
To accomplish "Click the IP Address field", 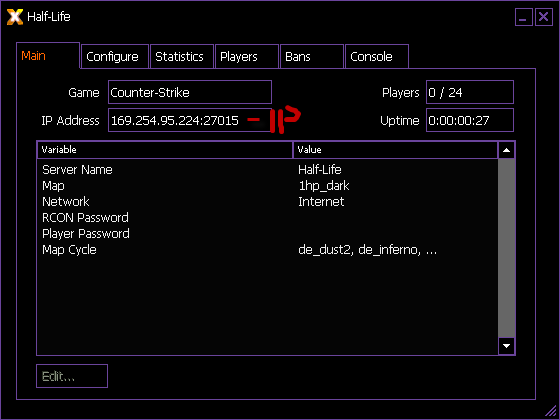I will tap(190, 120).
